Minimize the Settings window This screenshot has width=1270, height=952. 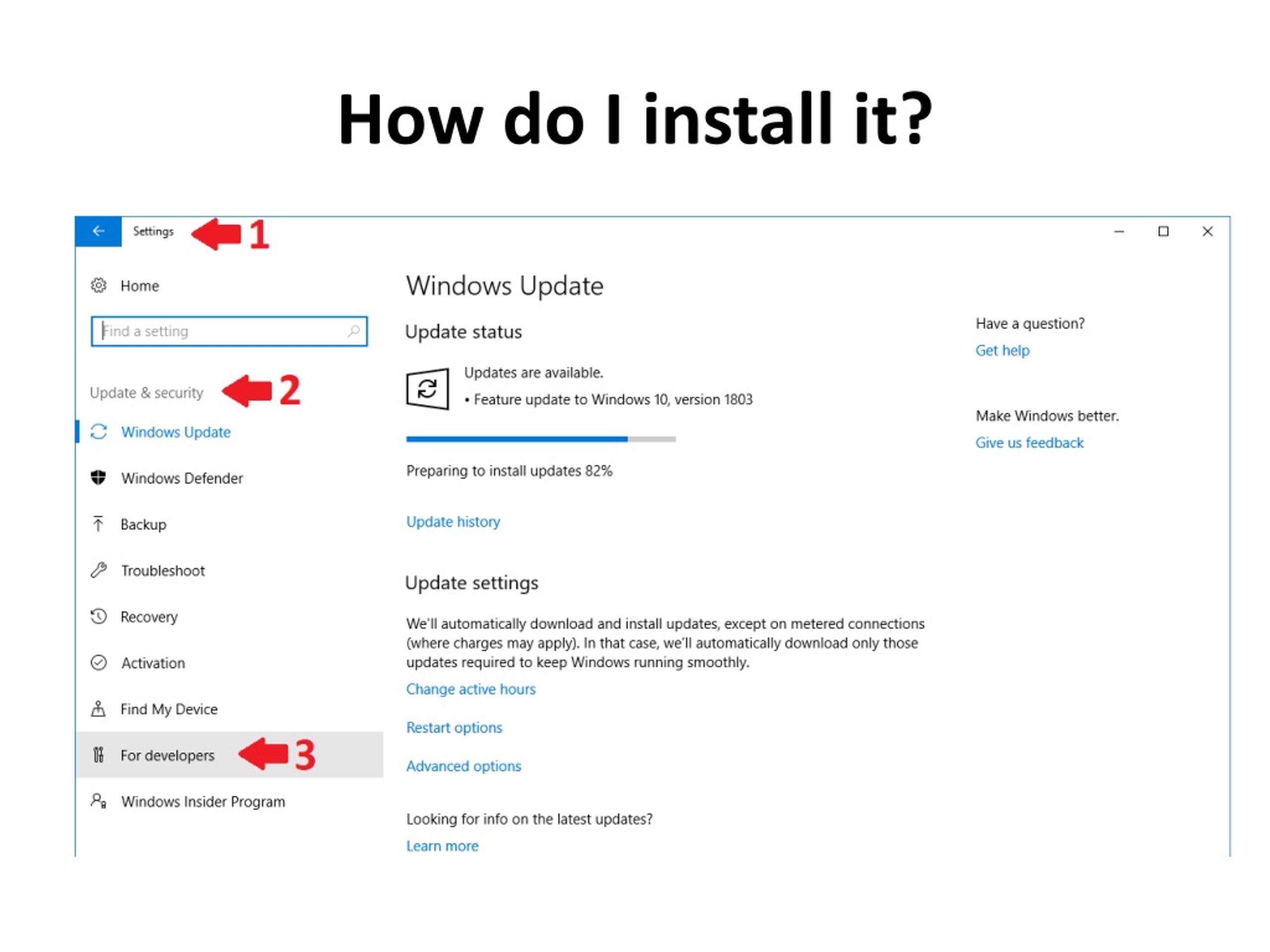[x=1119, y=231]
